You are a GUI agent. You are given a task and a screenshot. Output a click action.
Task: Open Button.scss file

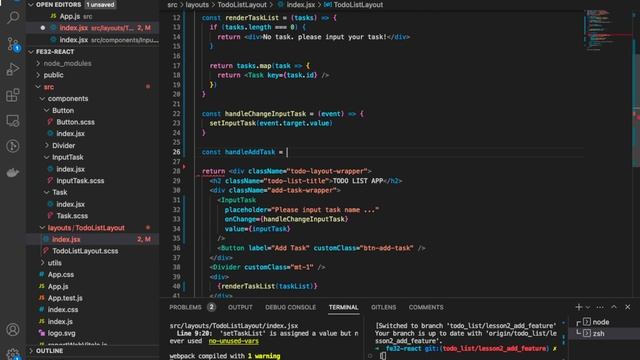coord(93,122)
